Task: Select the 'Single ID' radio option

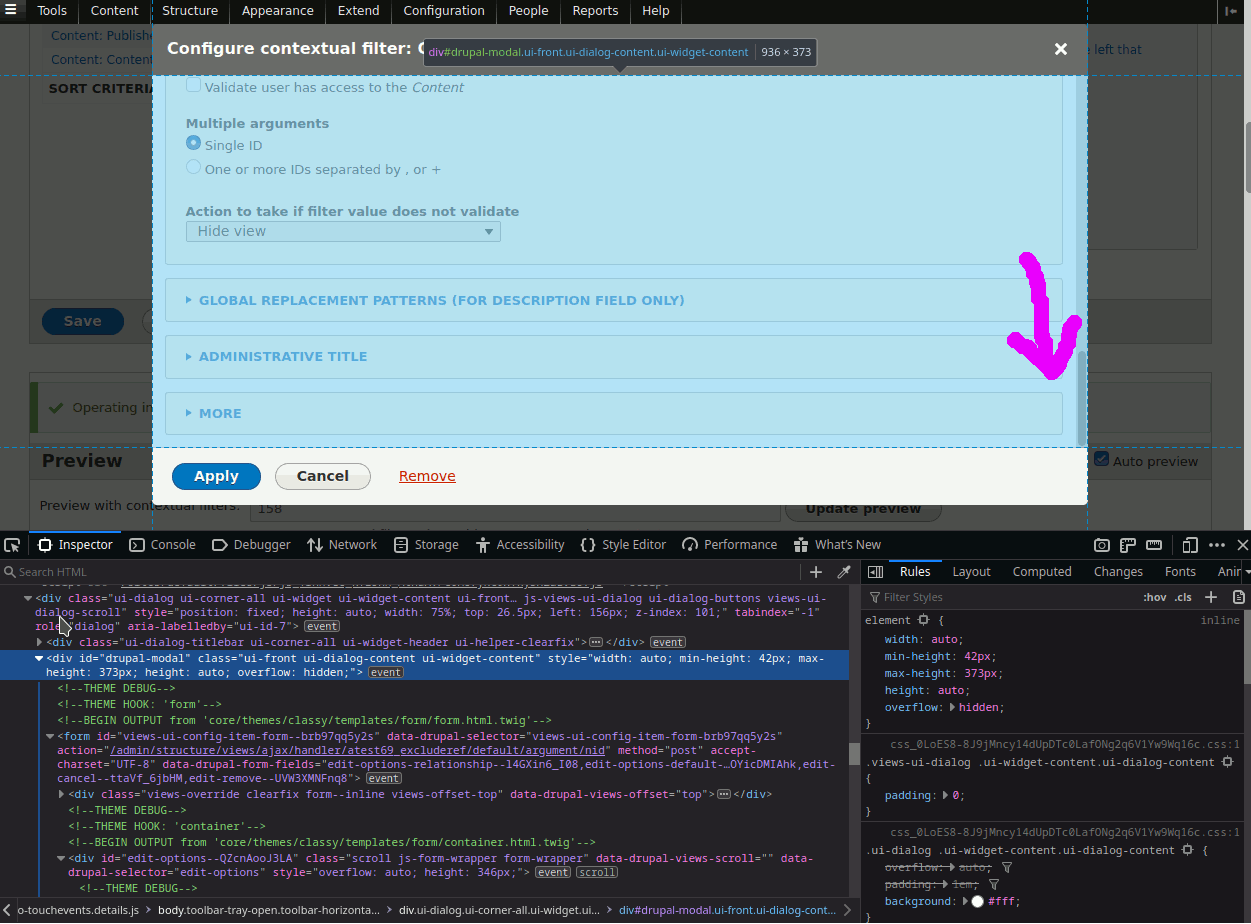Action: click(x=194, y=144)
